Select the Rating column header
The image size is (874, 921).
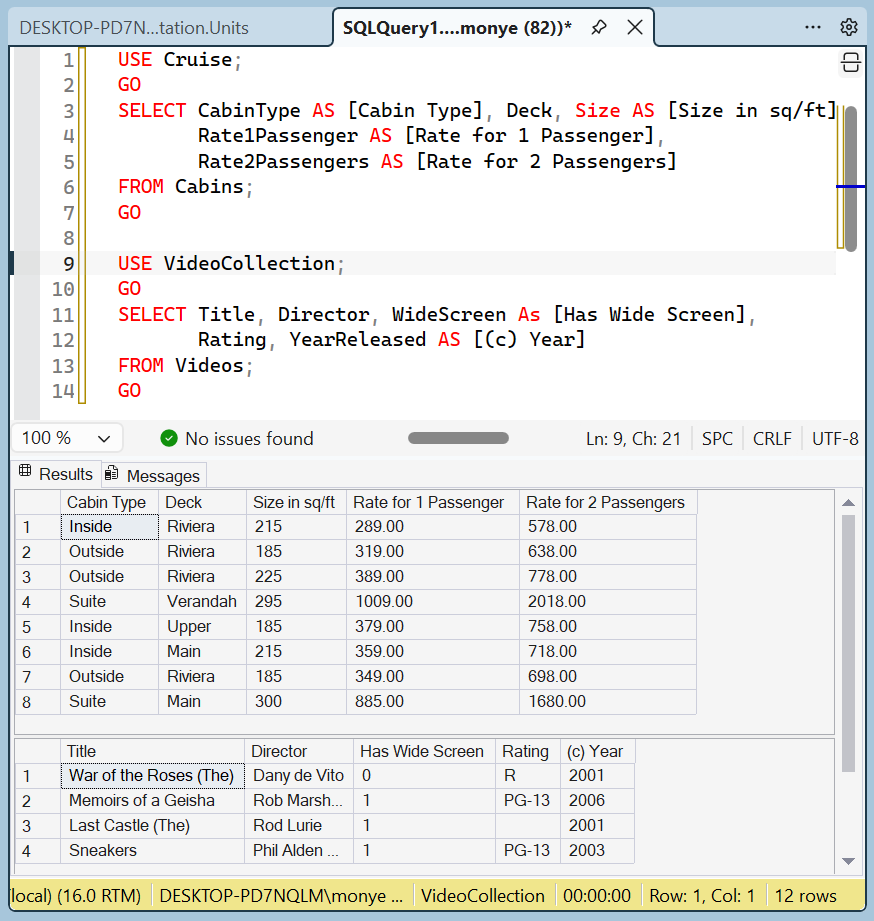[528, 751]
